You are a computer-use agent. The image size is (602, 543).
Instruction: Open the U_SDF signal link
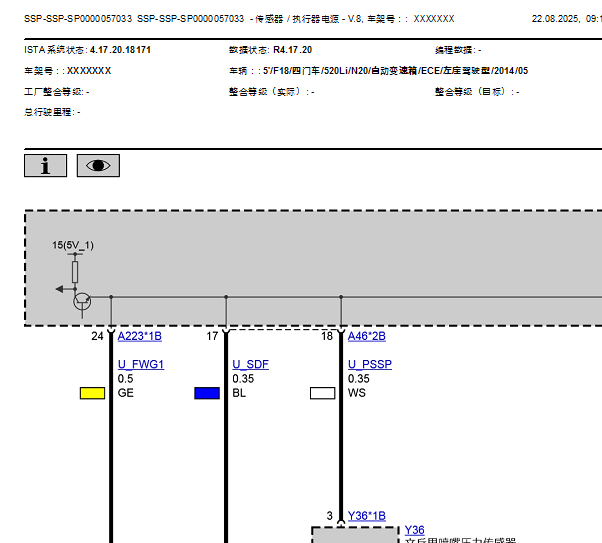pos(250,364)
